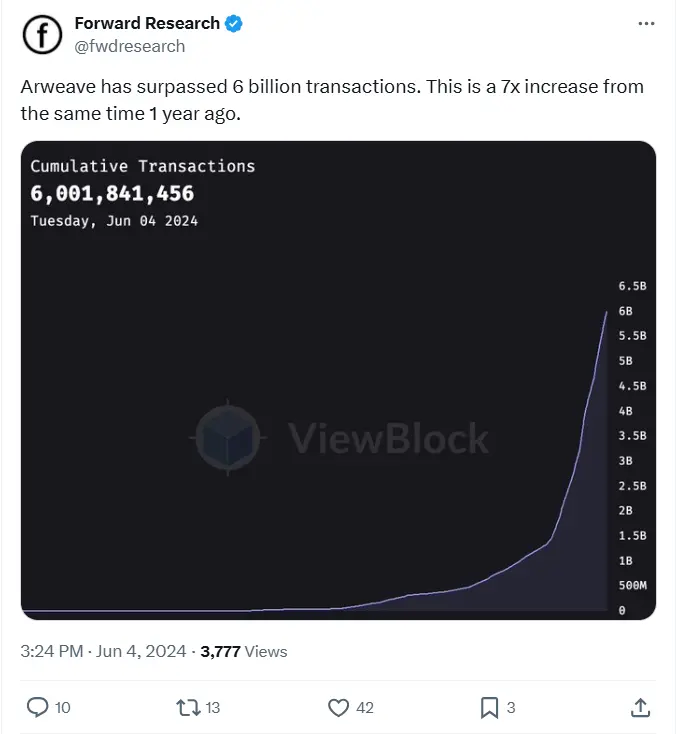Click the like count 42
This screenshot has width=676, height=734.
[365, 707]
